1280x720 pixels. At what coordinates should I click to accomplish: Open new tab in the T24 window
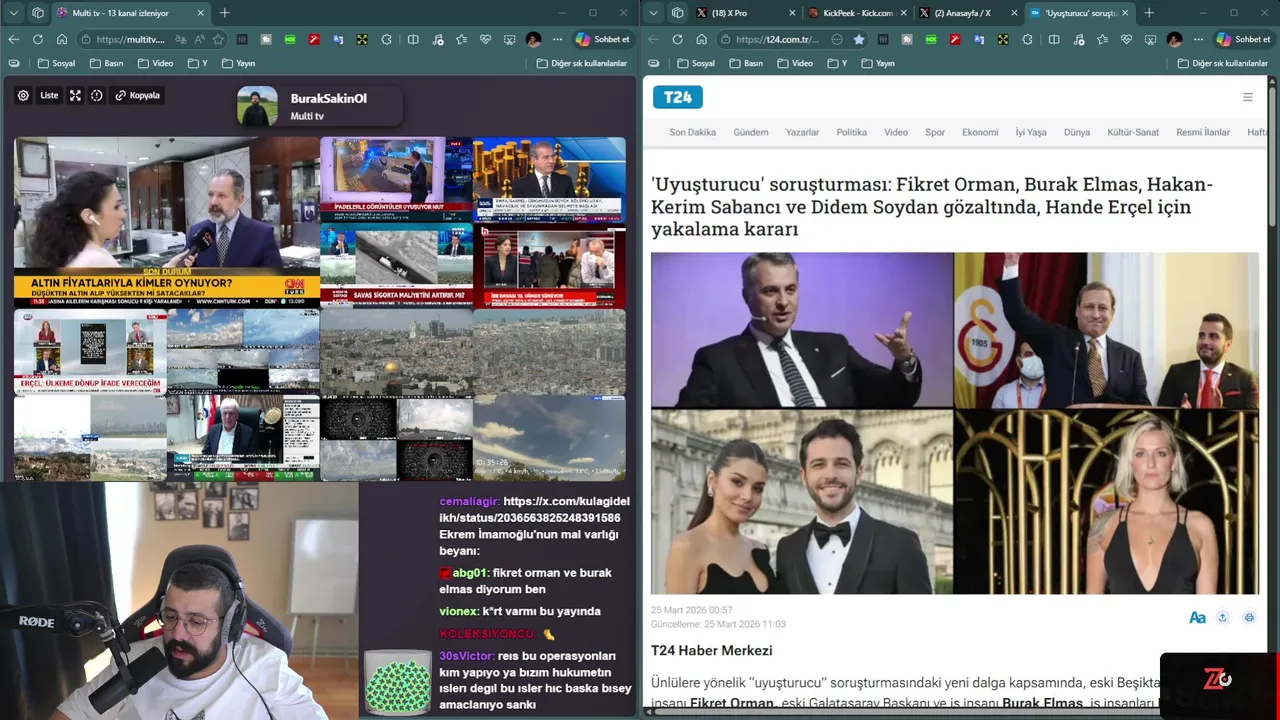click(x=1149, y=13)
